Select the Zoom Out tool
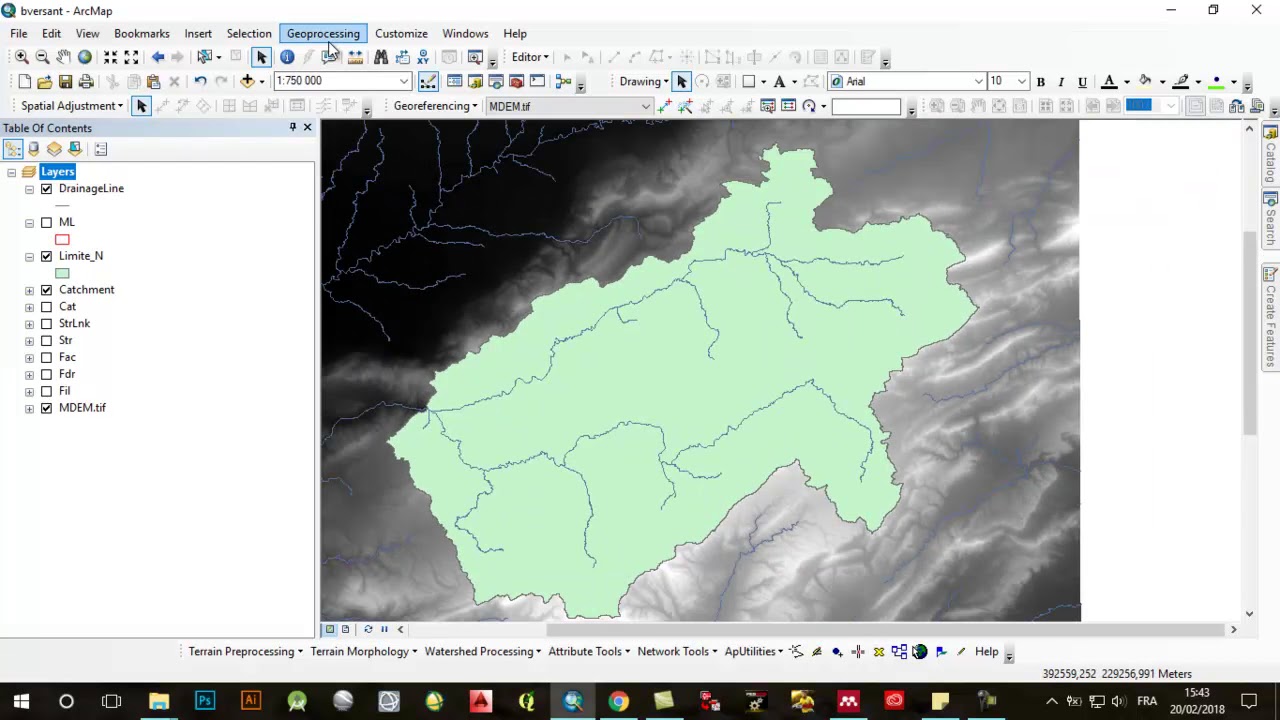Viewport: 1280px width, 720px height. (42, 57)
